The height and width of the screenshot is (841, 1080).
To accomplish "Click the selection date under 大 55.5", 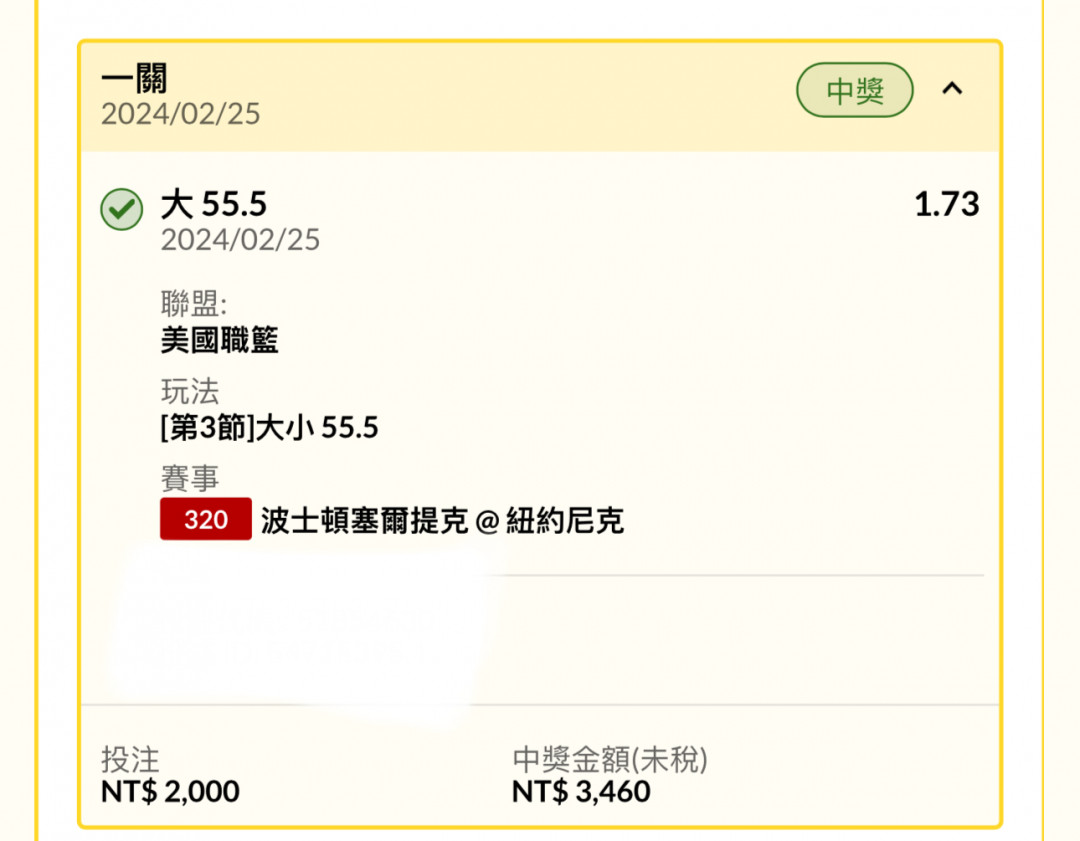I will pyautogui.click(x=240, y=240).
